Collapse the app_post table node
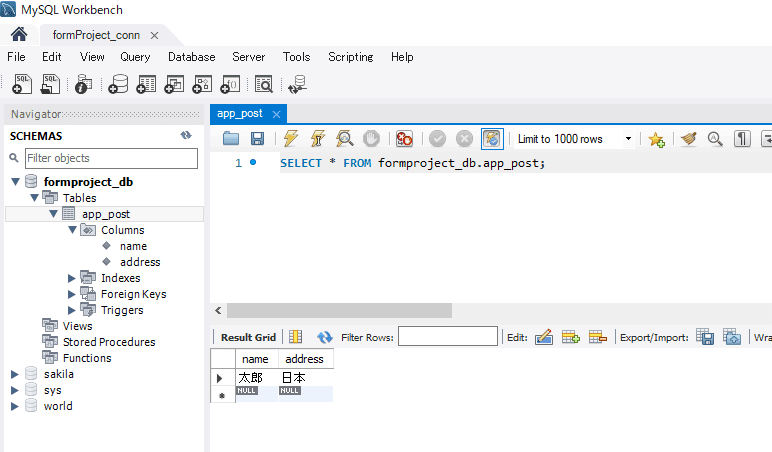The width and height of the screenshot is (772, 452). pyautogui.click(x=53, y=214)
